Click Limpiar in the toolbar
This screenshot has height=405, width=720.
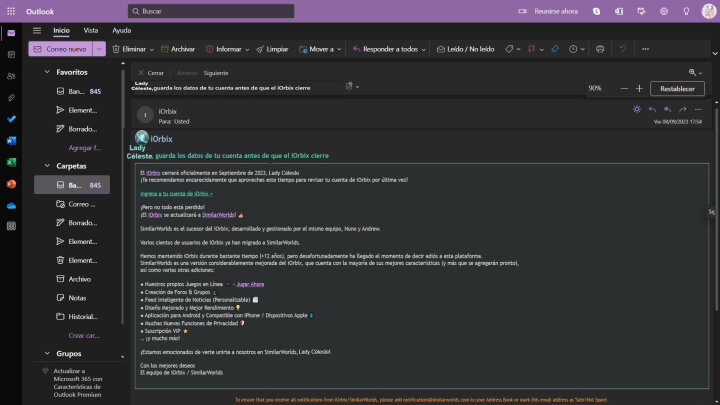coord(272,49)
